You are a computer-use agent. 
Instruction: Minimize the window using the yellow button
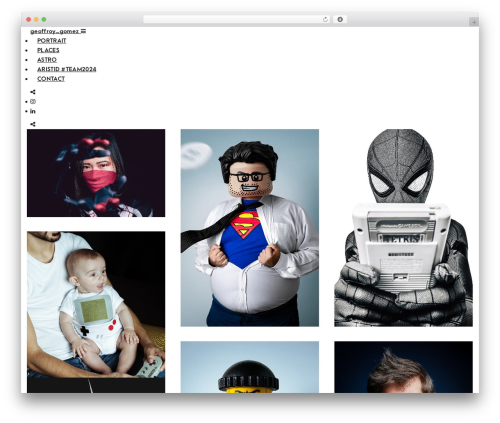(36, 20)
